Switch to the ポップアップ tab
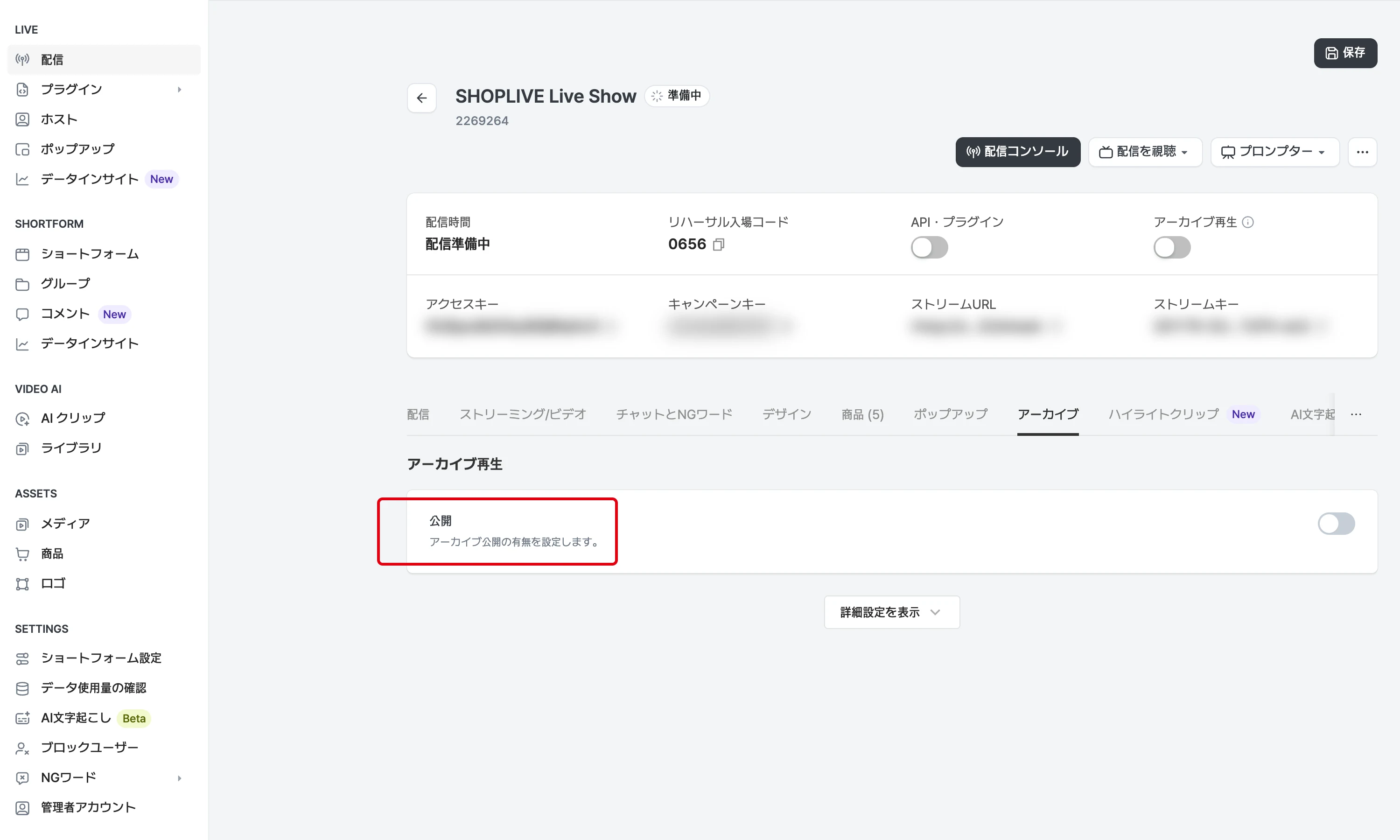Viewport: 1400px width, 840px height. pyautogui.click(x=951, y=414)
